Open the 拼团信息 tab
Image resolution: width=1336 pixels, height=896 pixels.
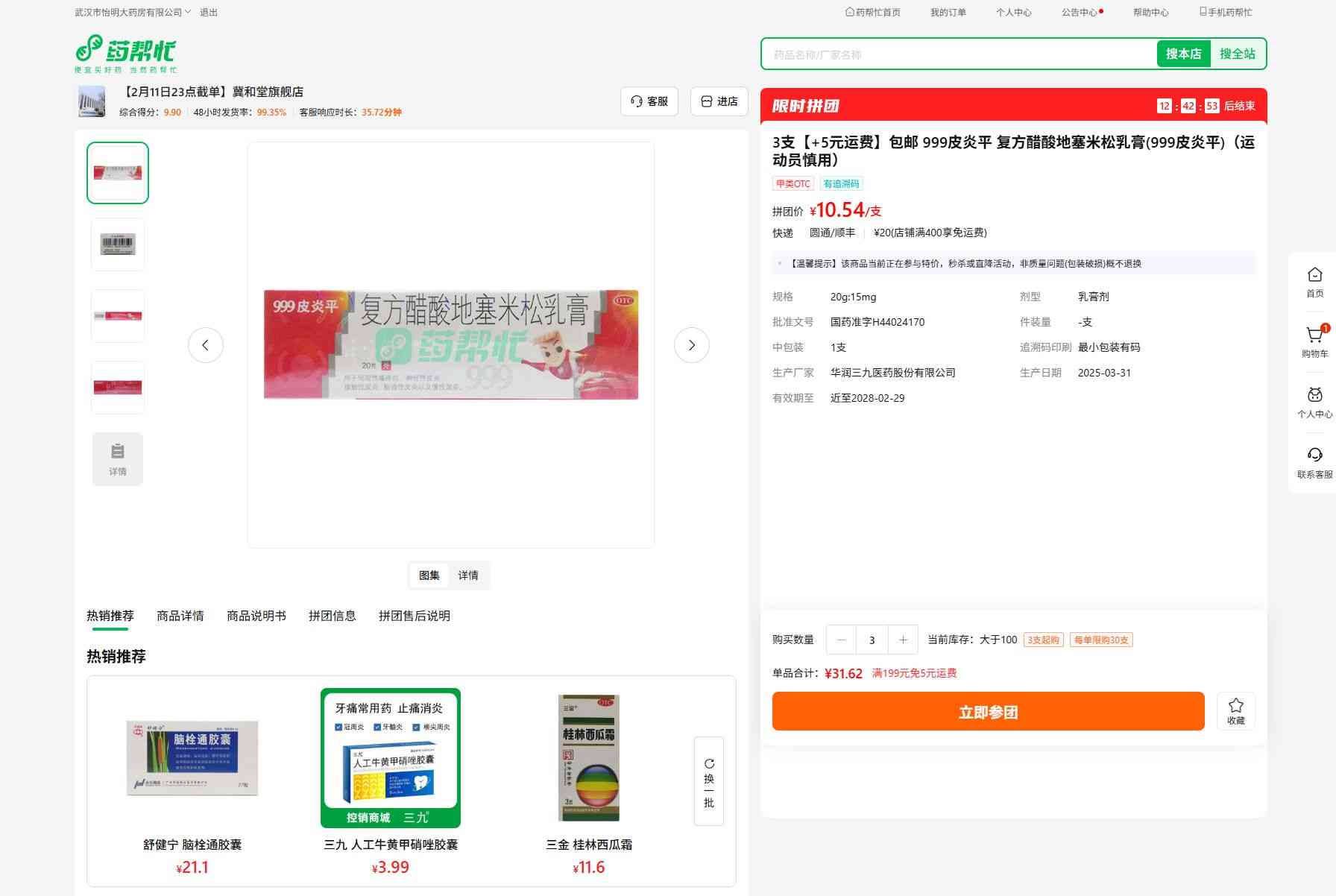coord(333,616)
